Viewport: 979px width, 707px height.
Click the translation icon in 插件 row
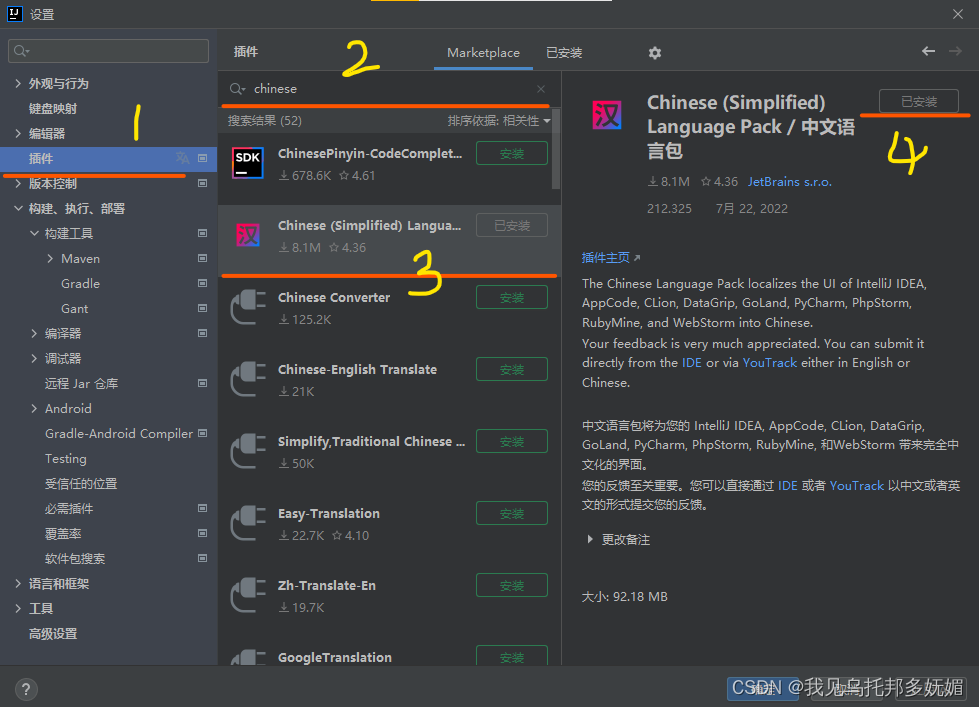182,158
